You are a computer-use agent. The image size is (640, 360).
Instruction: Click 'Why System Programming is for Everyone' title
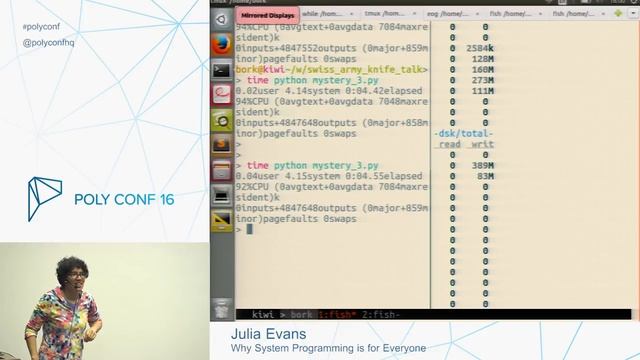[x=329, y=348]
